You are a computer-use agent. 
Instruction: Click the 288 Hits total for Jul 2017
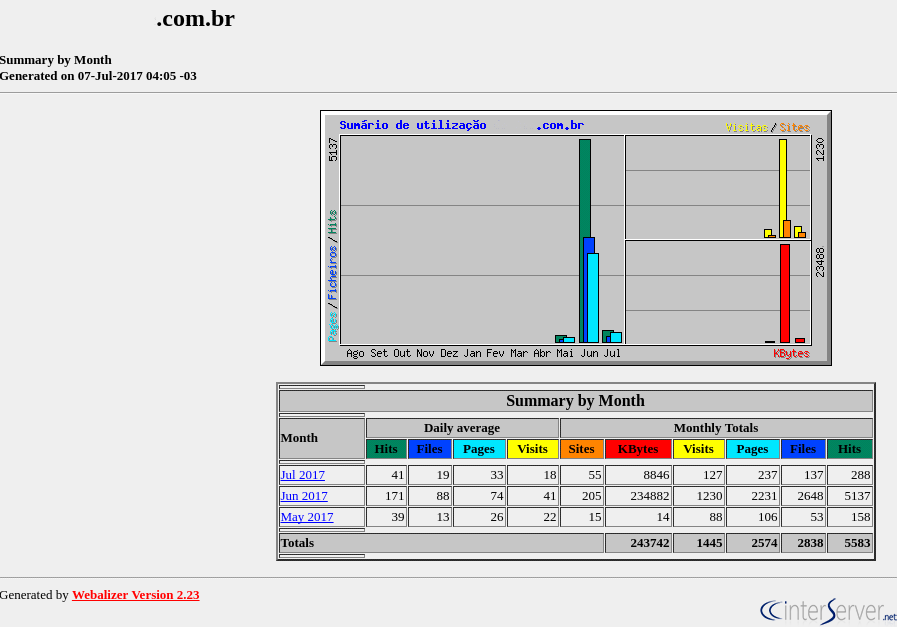click(850, 475)
